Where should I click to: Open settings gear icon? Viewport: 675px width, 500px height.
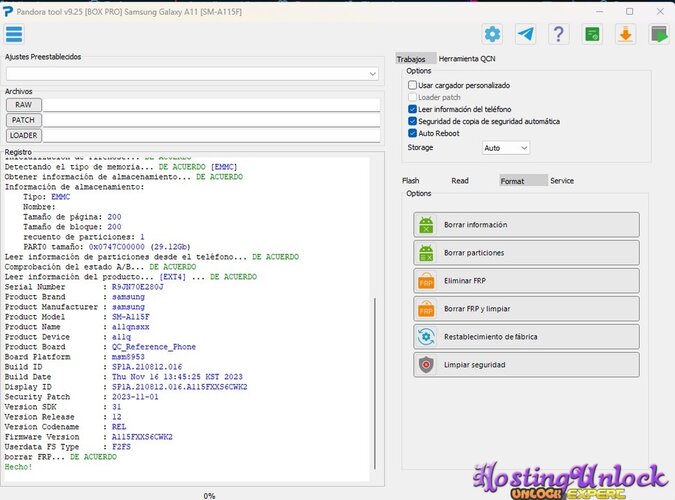pos(492,34)
